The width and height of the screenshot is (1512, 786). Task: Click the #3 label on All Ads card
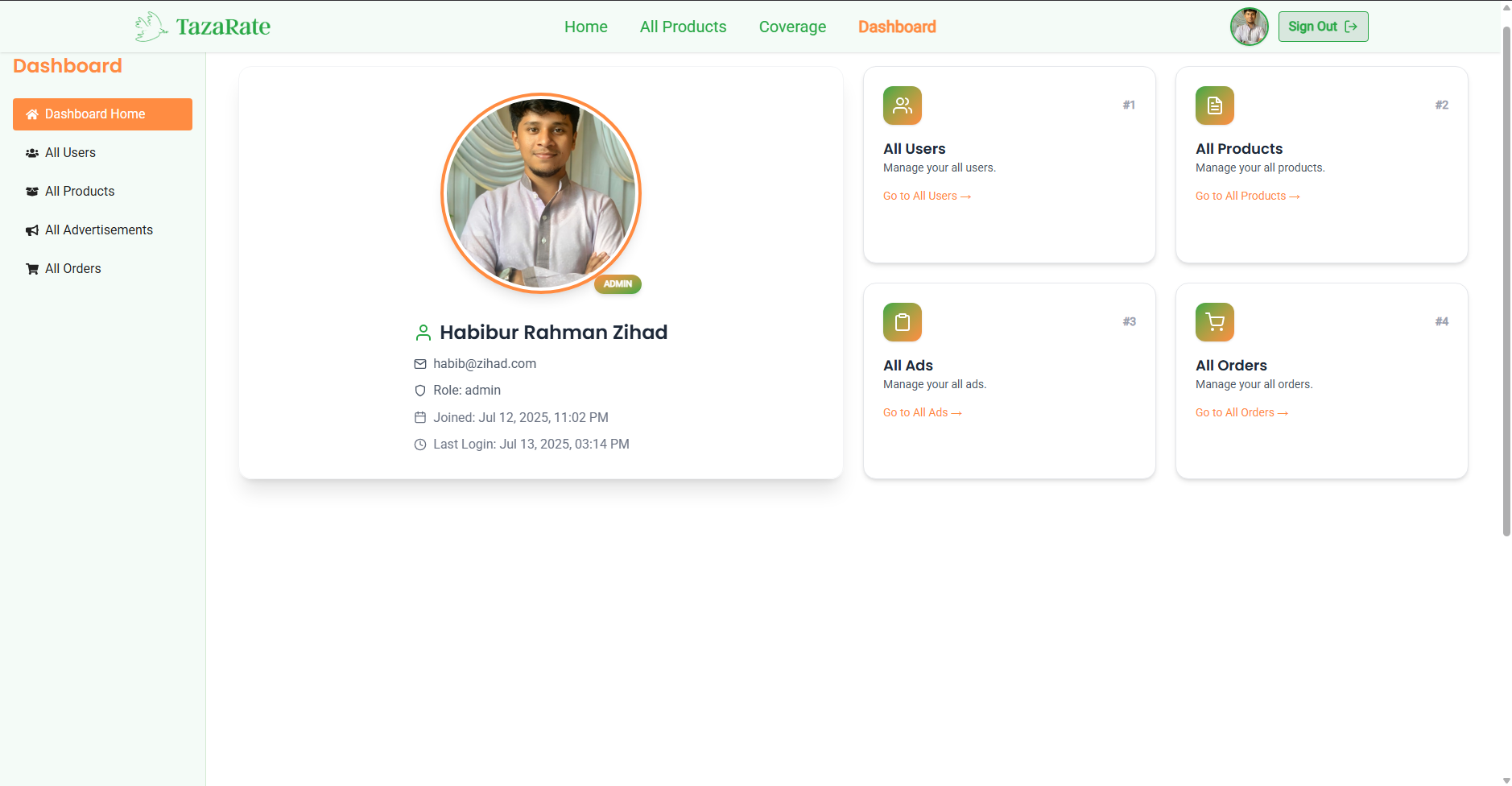(x=1129, y=322)
